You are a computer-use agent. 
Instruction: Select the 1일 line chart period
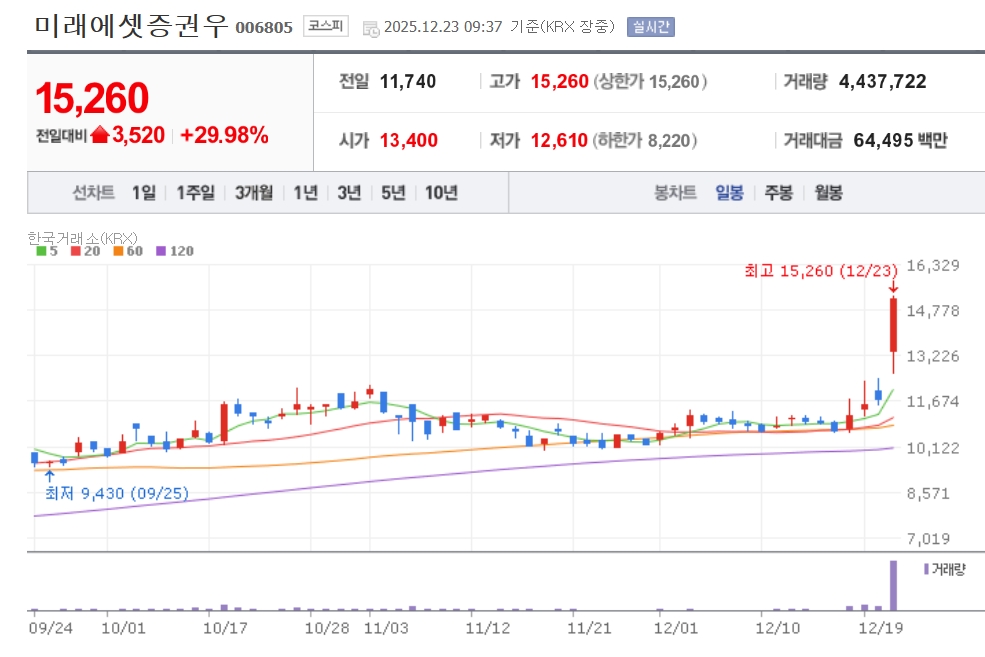pyautogui.click(x=143, y=192)
